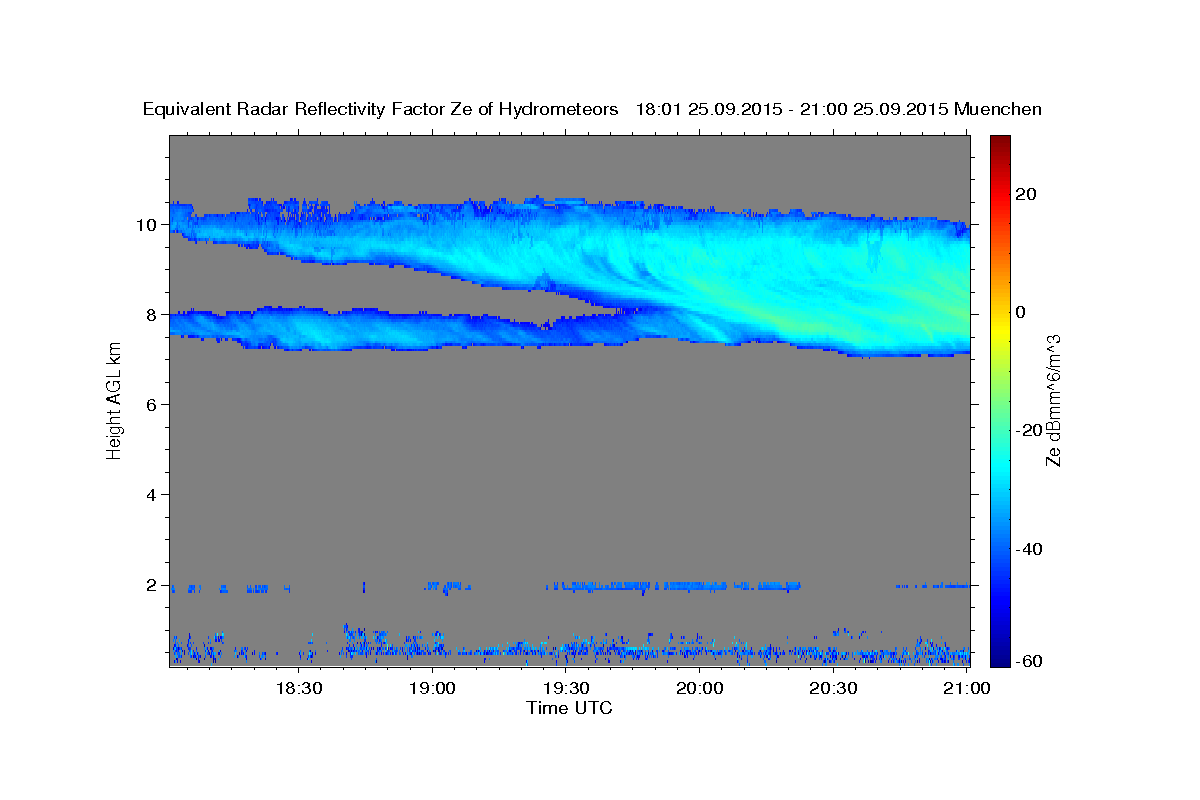The width and height of the screenshot is (1200, 800).
Task: Click the dark blue bottom of the colorbar
Action: pos(999,658)
